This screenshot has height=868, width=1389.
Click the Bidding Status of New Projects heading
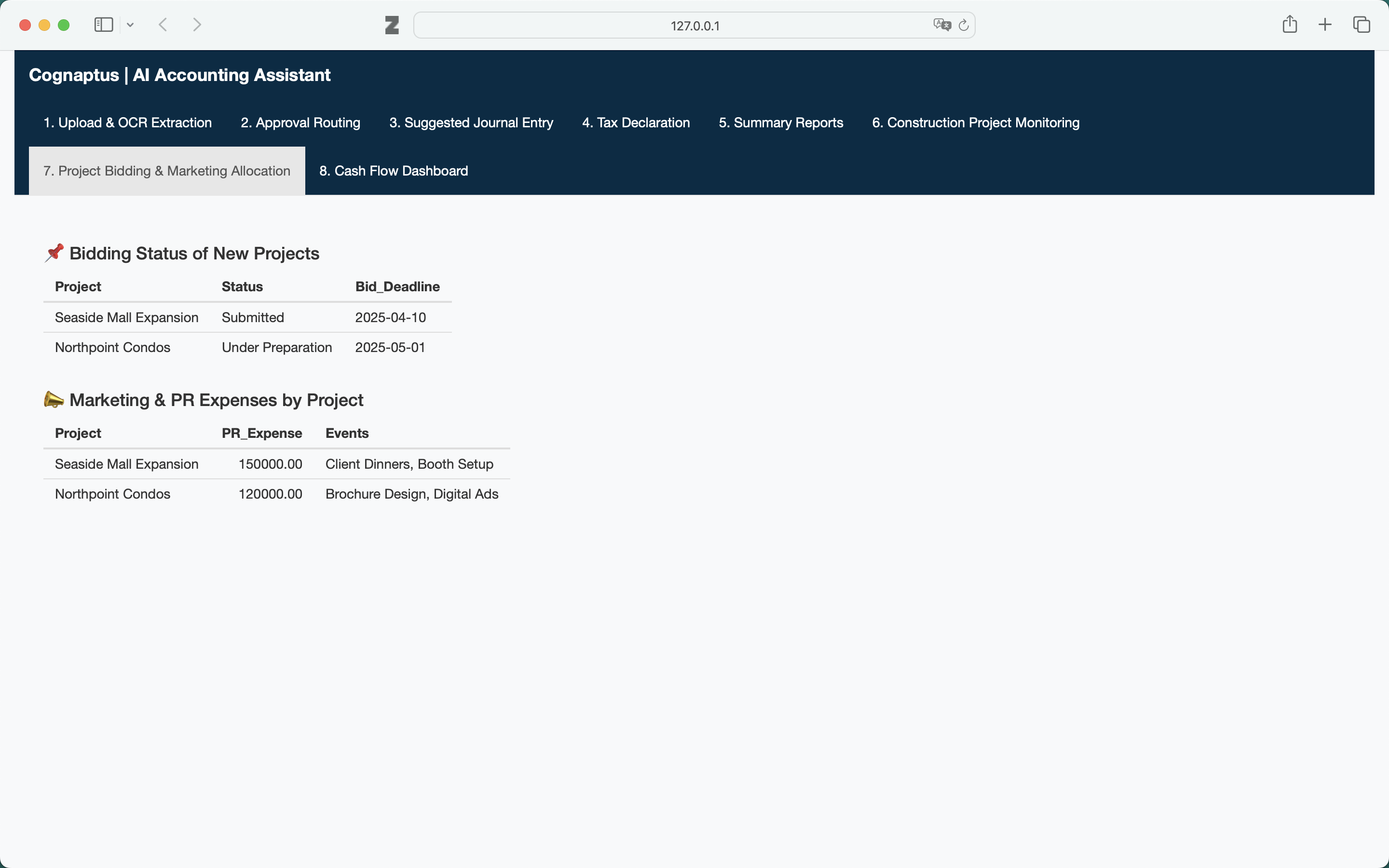(194, 253)
